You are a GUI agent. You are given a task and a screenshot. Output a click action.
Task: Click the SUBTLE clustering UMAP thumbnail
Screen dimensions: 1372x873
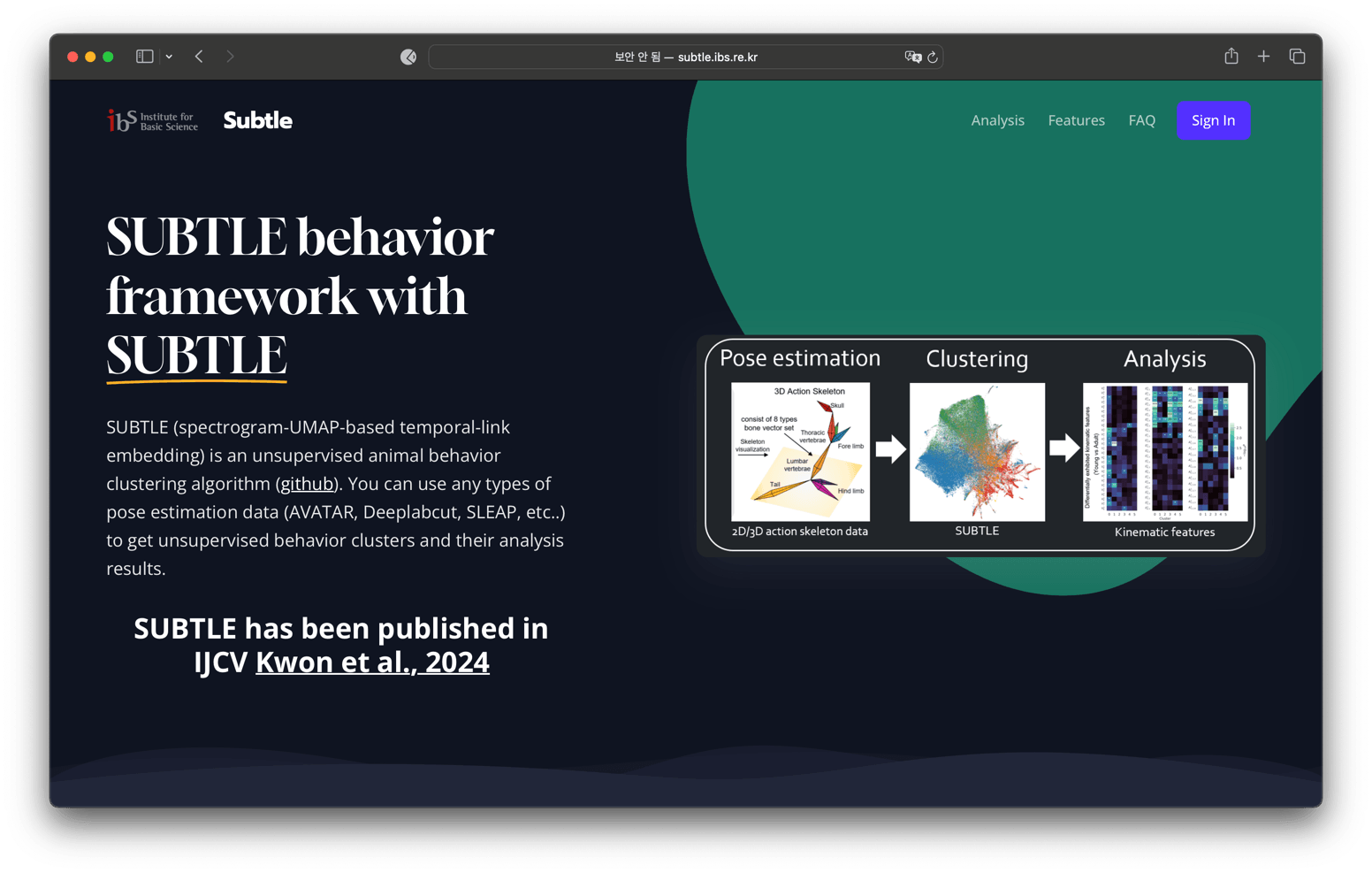977,452
